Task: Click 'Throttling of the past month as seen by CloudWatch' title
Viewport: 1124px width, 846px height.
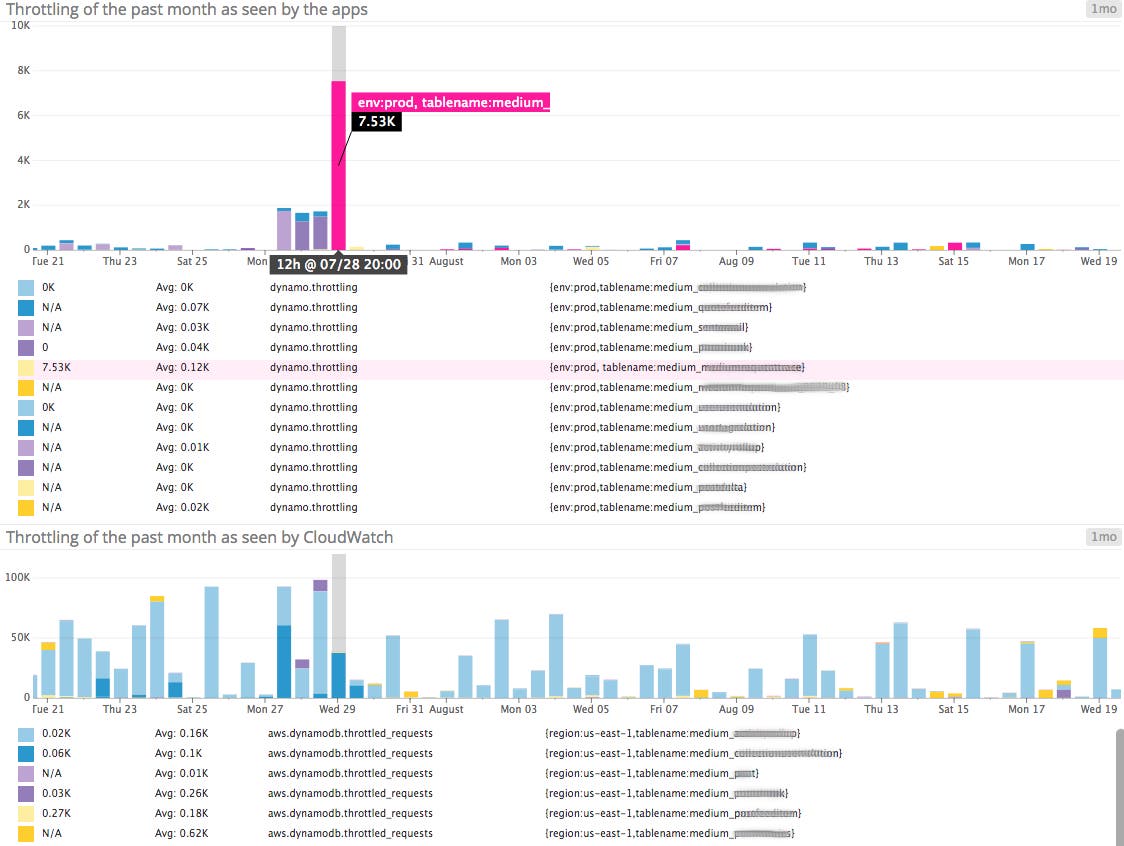Action: point(199,537)
